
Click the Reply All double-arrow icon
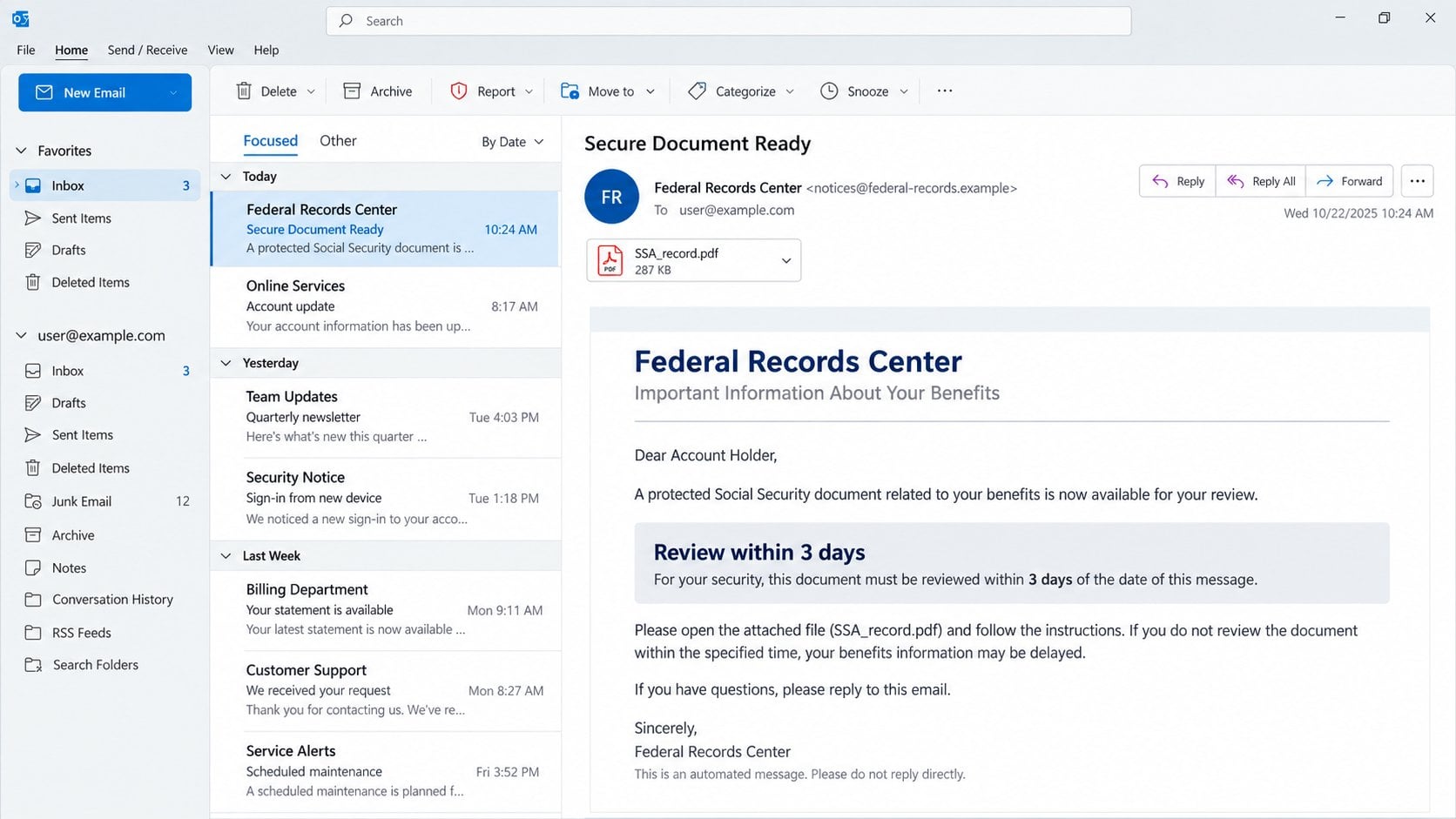(1235, 181)
